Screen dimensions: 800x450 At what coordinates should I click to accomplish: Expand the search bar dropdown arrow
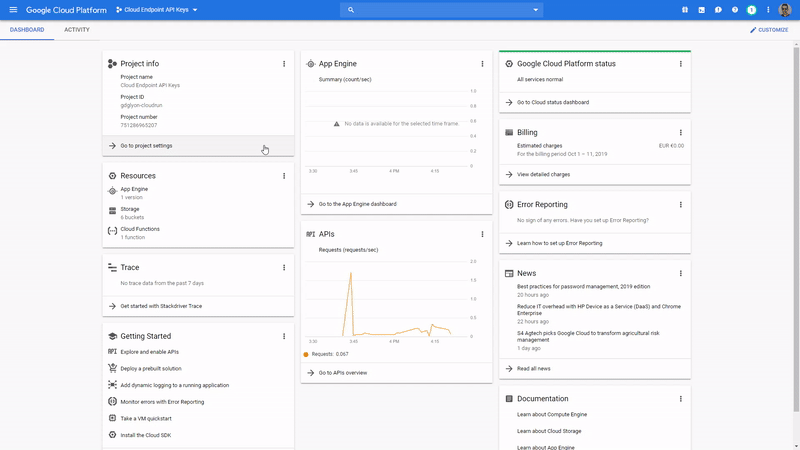coord(535,10)
